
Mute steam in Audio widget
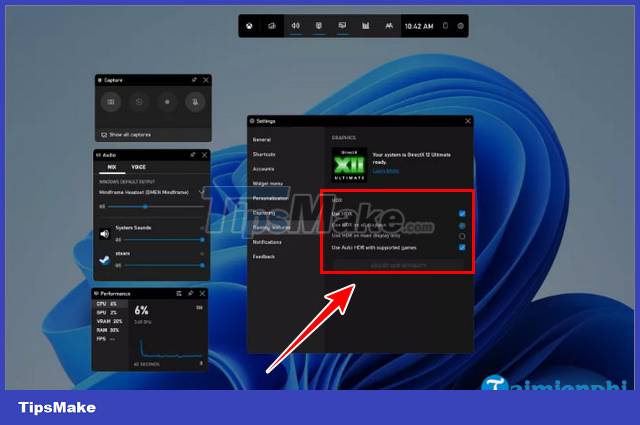[x=202, y=254]
